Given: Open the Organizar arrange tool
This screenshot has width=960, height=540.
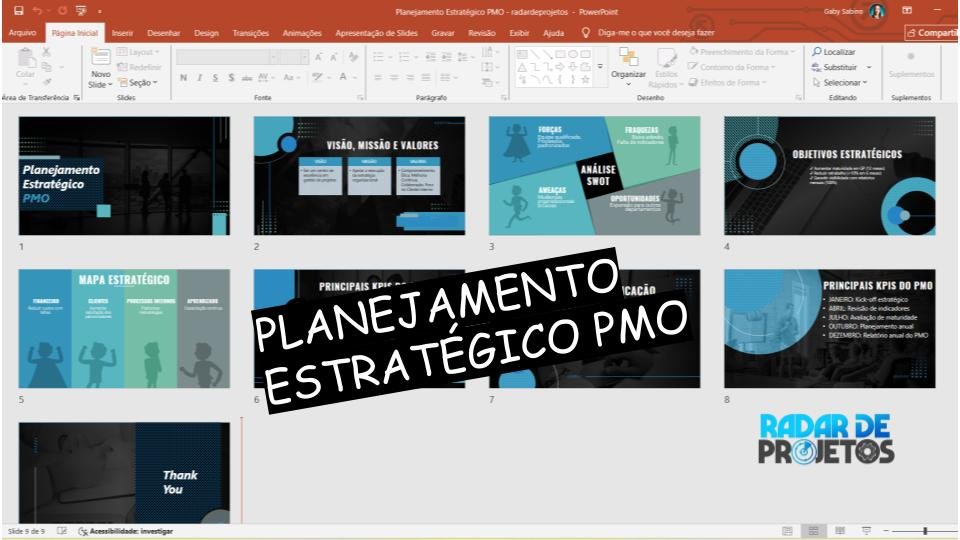Looking at the screenshot, I should pyautogui.click(x=628, y=62).
